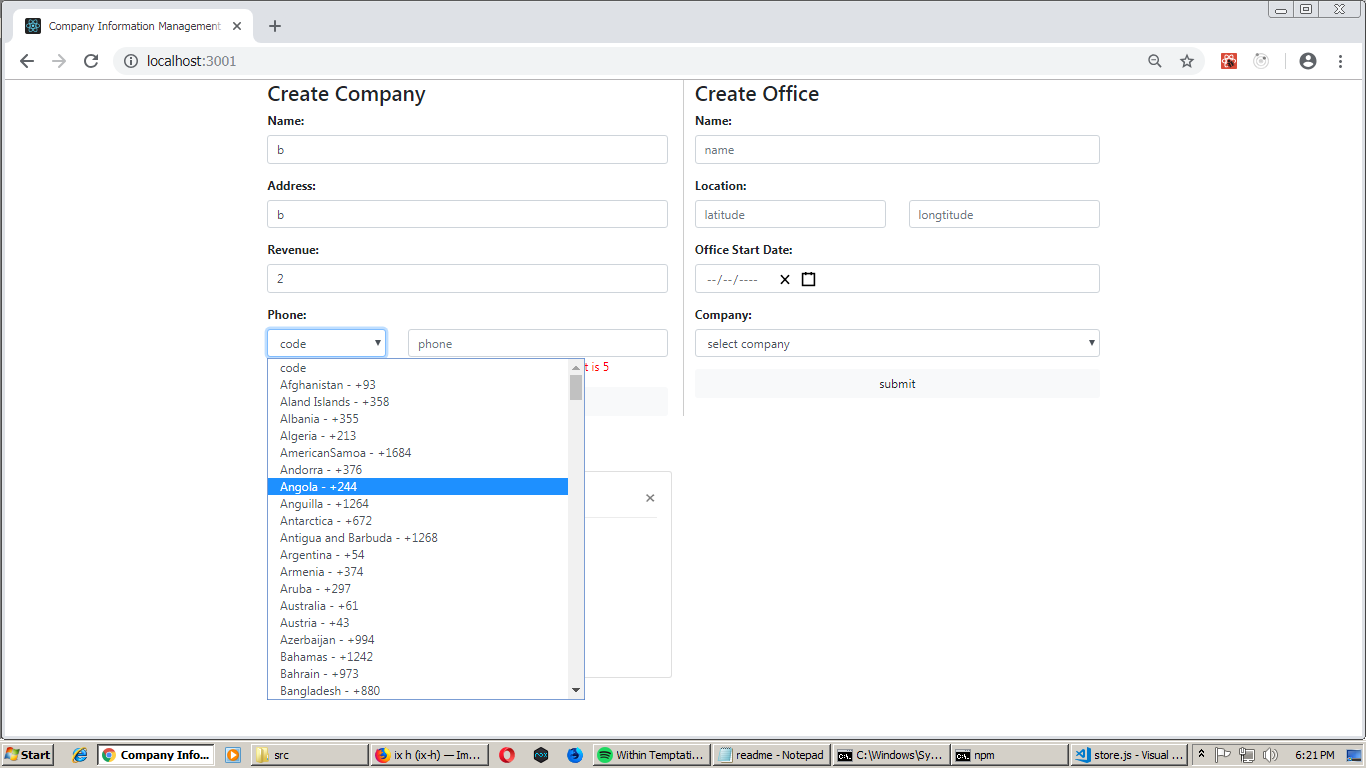Click the list scrollbar up arrow
Image resolution: width=1366 pixels, height=768 pixels.
[576, 367]
